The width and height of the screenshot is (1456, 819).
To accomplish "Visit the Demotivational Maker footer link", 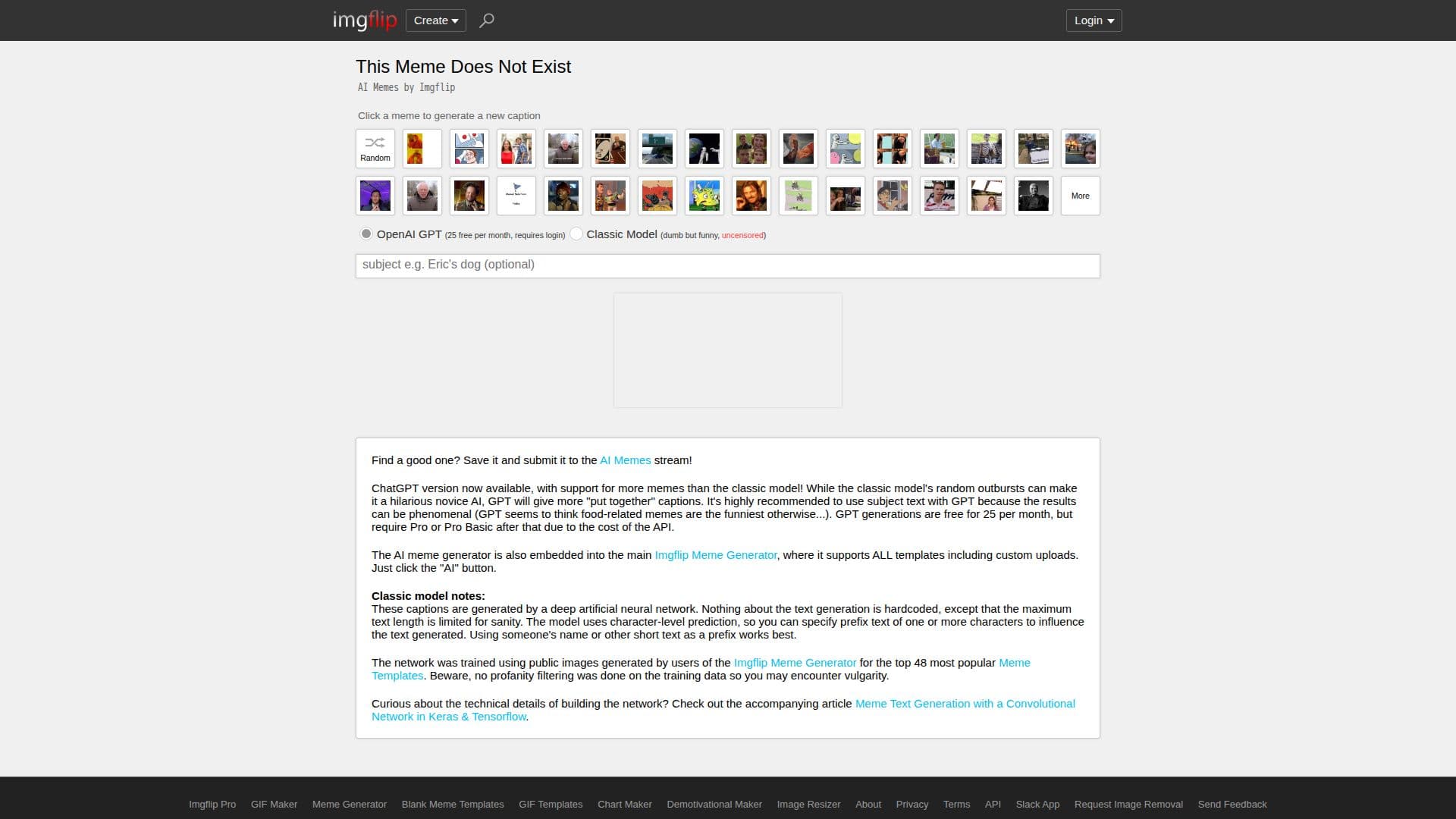I will coord(714,805).
